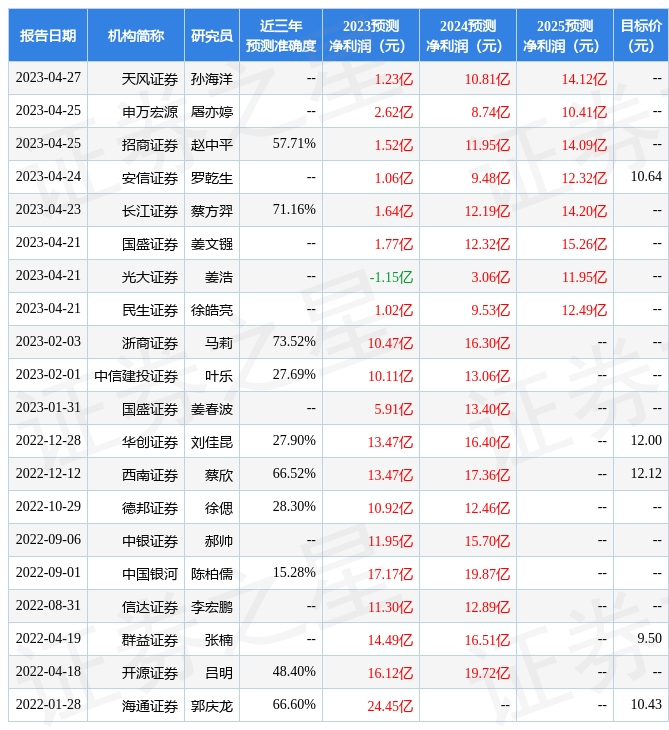The height and width of the screenshot is (730, 669).
Task: Click the 2023预测净利润 column header
Action: pos(371,35)
